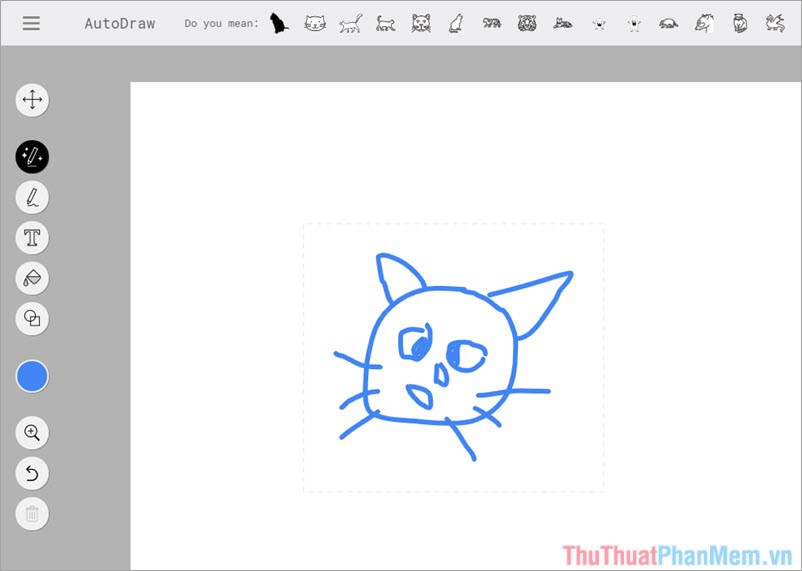Click the AutoDraw title text
Screen dimensions: 802x571
tap(120, 23)
